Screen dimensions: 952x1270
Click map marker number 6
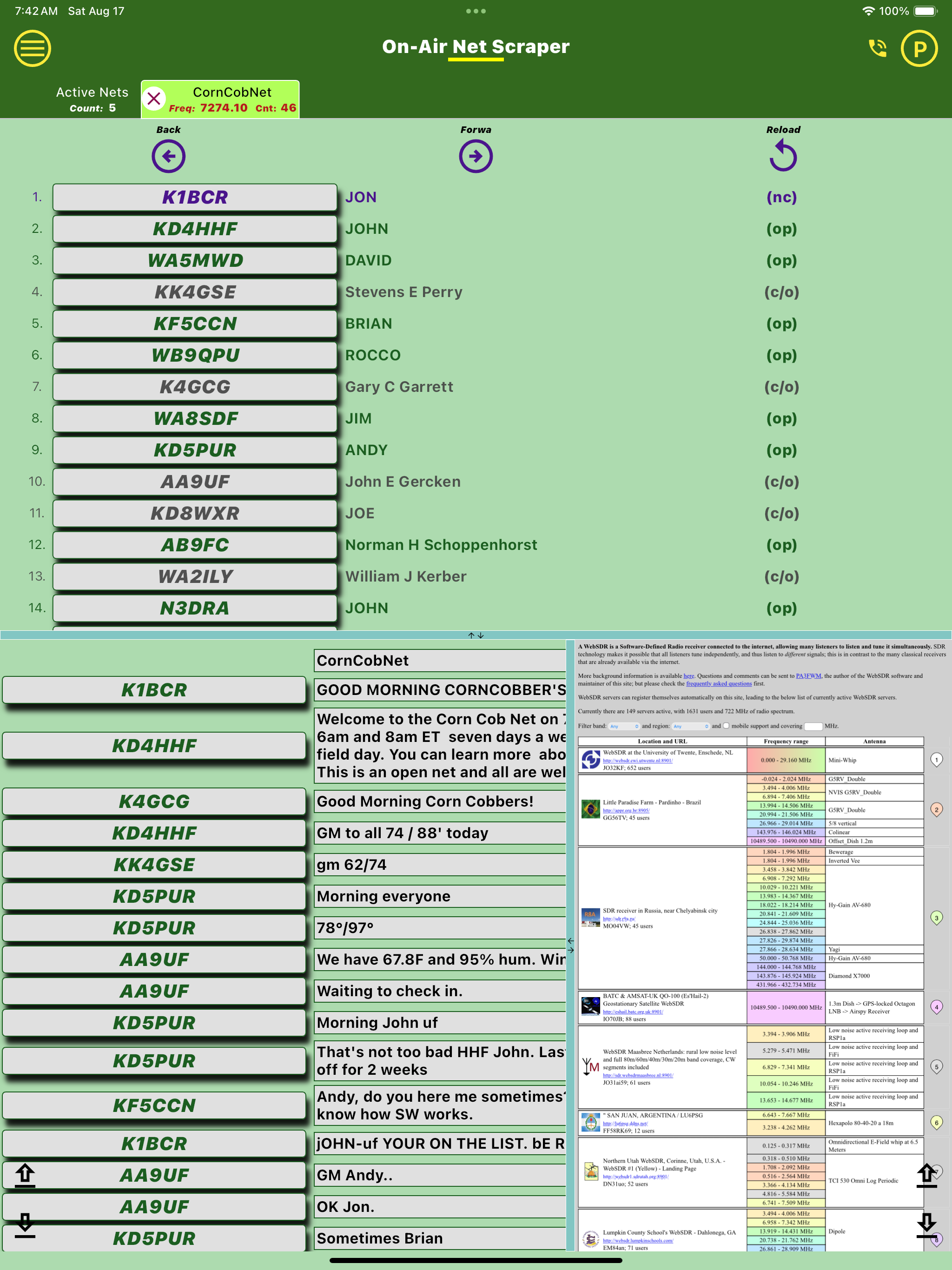click(x=937, y=1123)
